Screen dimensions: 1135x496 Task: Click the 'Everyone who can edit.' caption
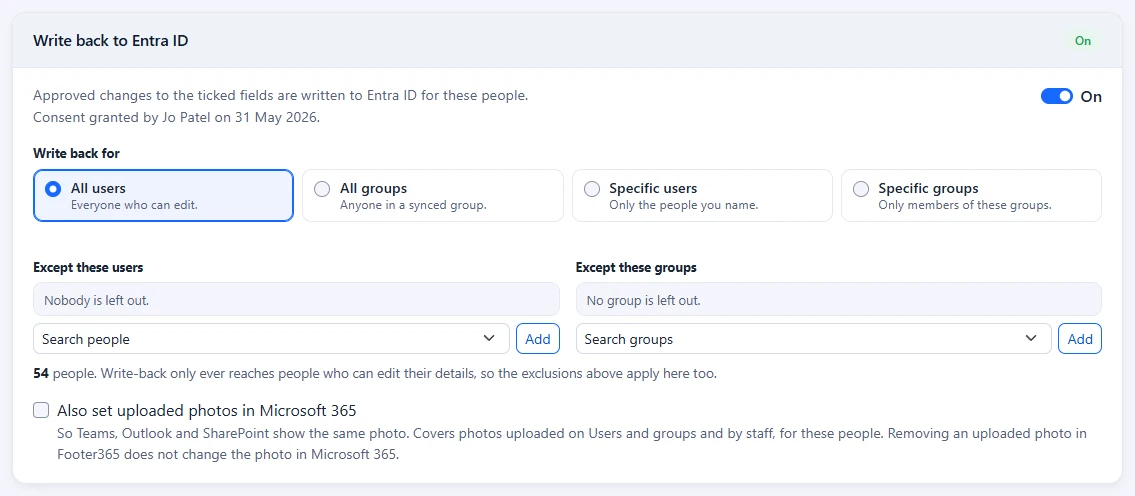134,205
